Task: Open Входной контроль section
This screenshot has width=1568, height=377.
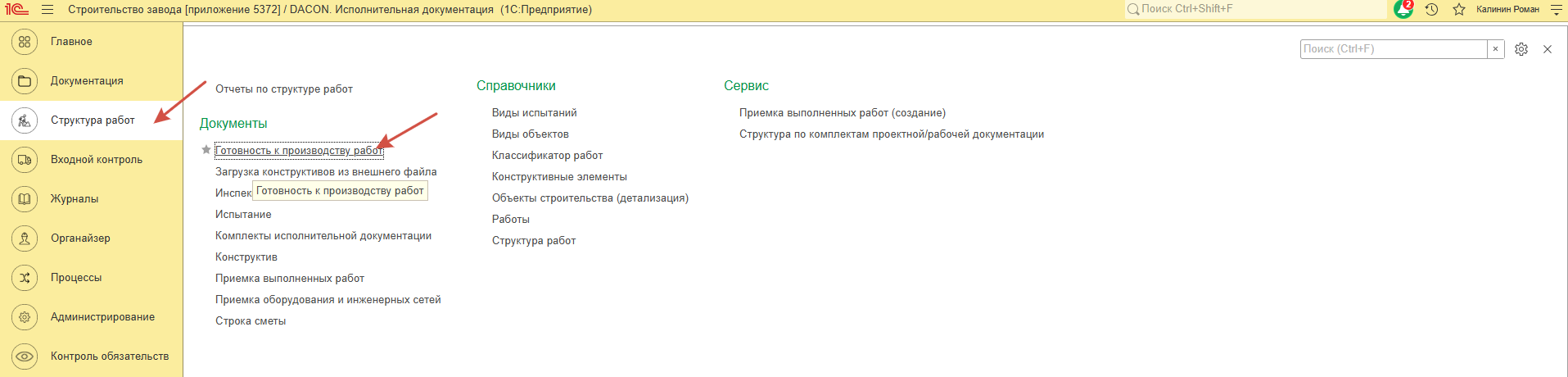Action: [x=96, y=160]
